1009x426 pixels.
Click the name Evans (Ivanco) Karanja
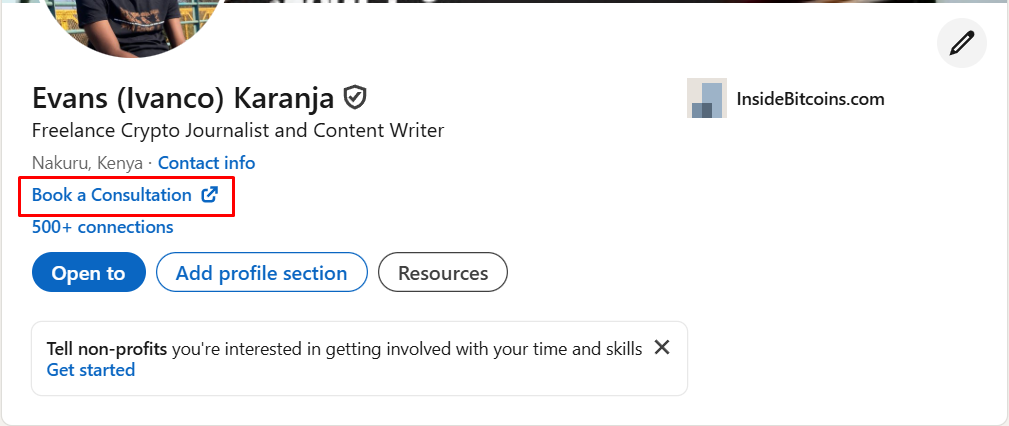click(183, 98)
